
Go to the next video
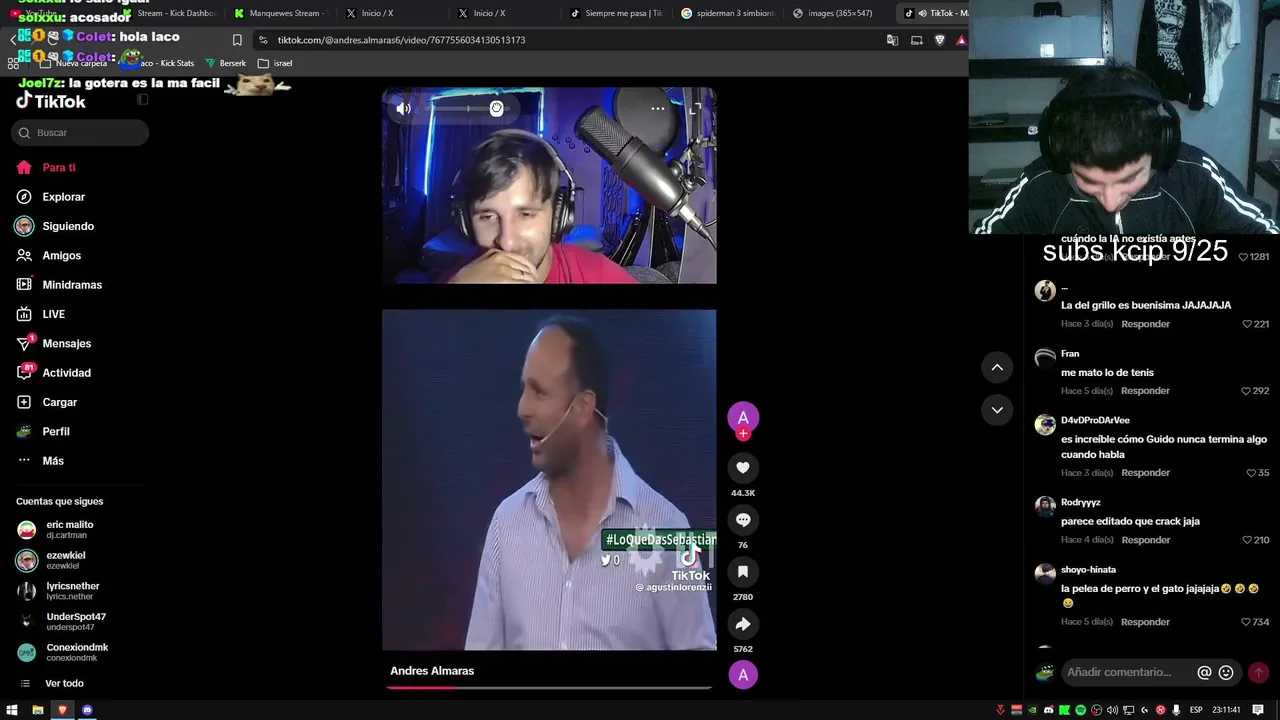[997, 410]
